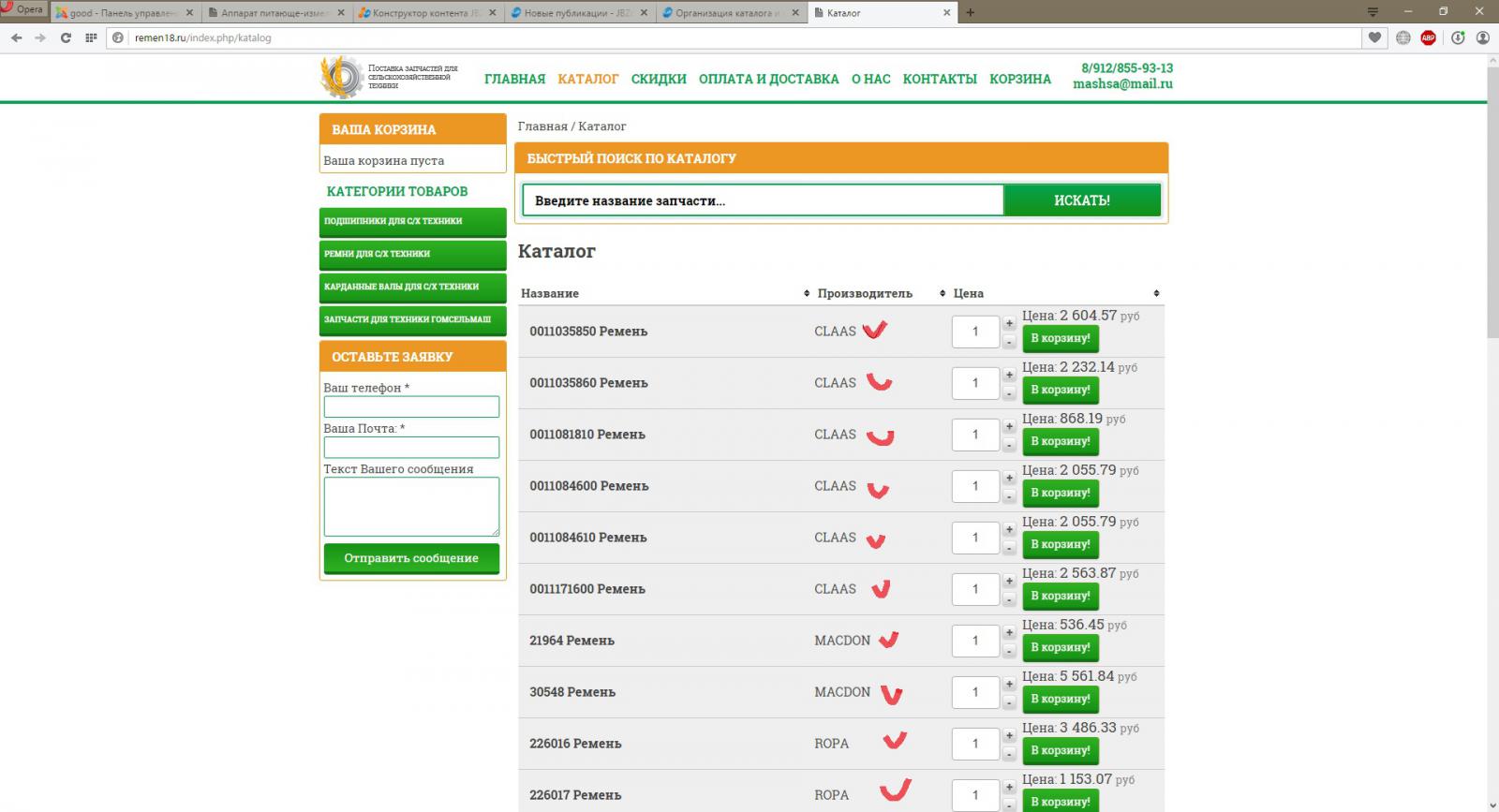1499x812 pixels.
Task: Open the СКИДКИ menu item
Action: pyautogui.click(x=658, y=80)
